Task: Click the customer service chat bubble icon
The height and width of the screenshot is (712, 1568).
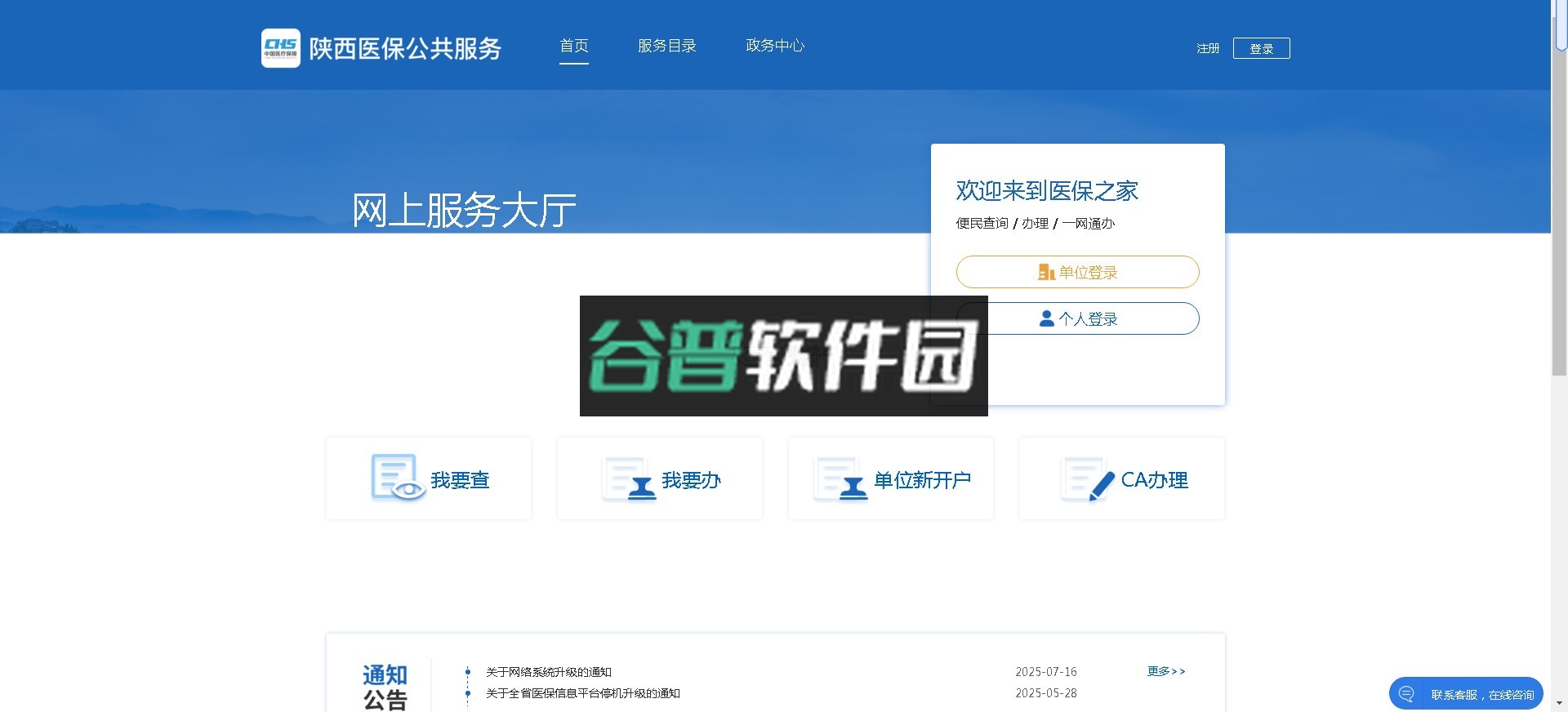Action: pyautogui.click(x=1406, y=694)
